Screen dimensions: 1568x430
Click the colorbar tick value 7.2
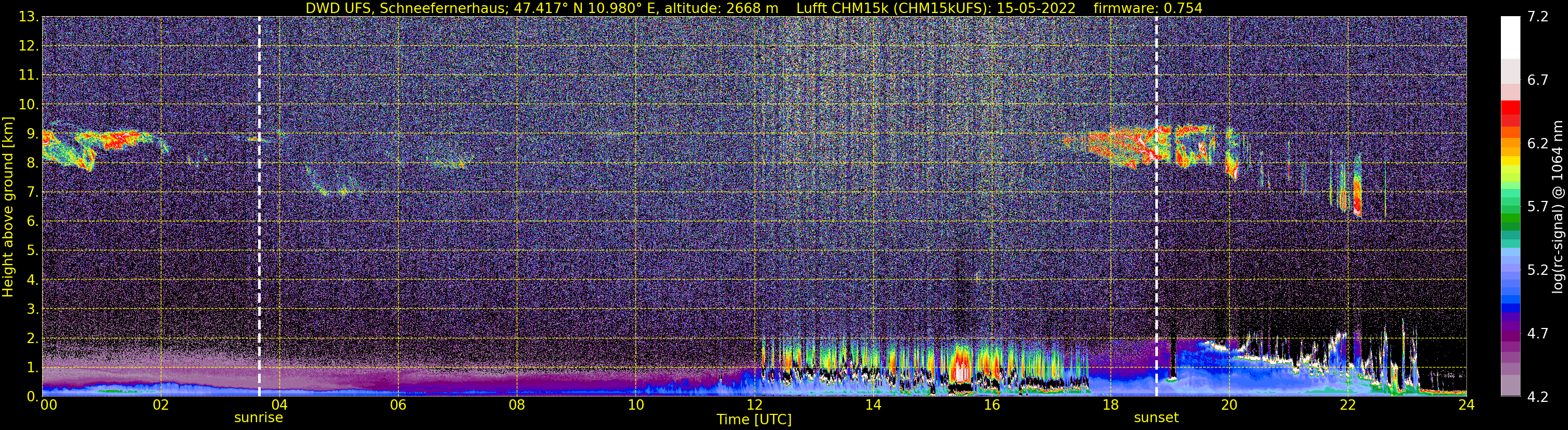(1538, 17)
